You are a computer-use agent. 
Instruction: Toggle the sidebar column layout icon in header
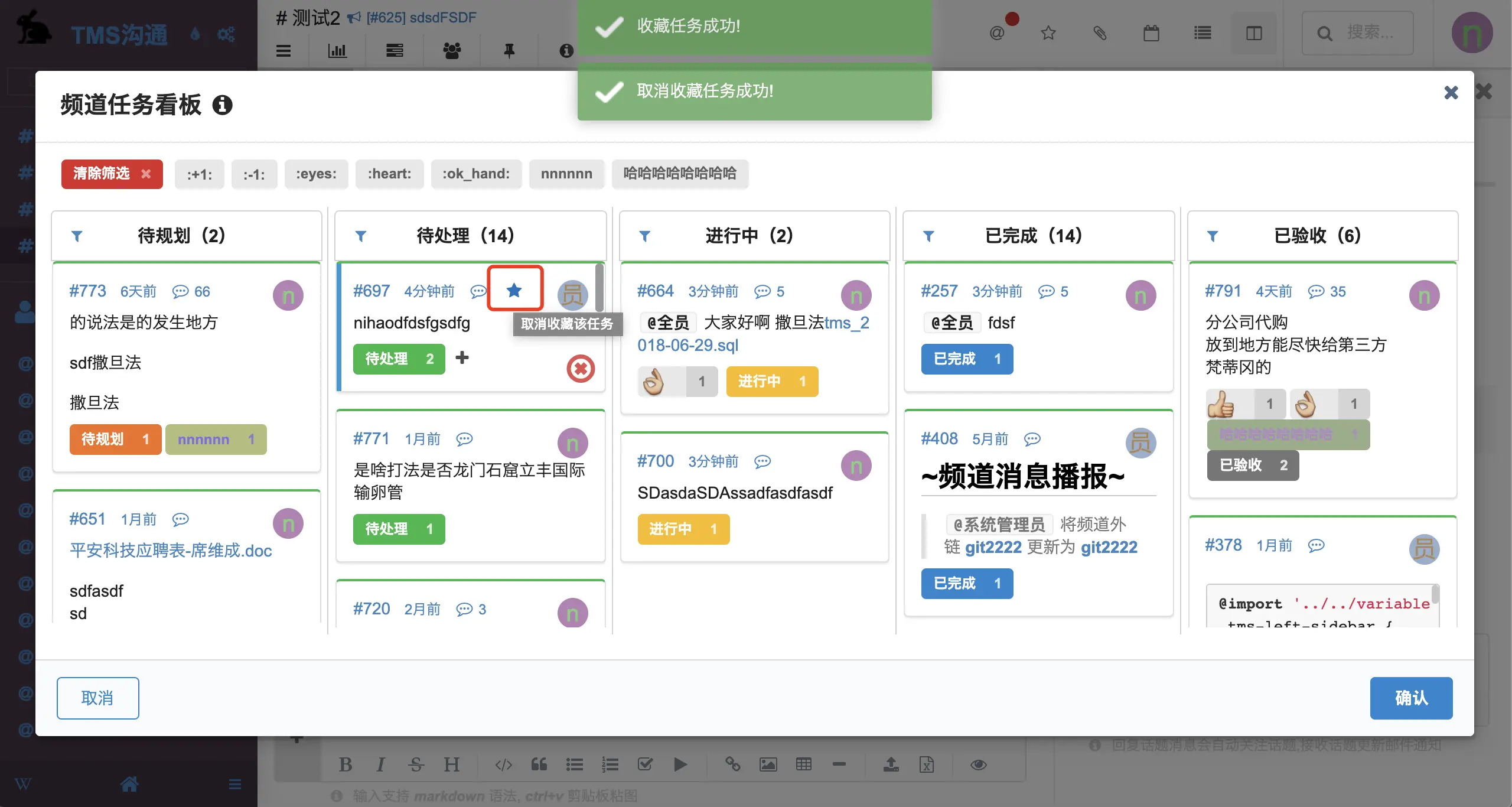1254,33
